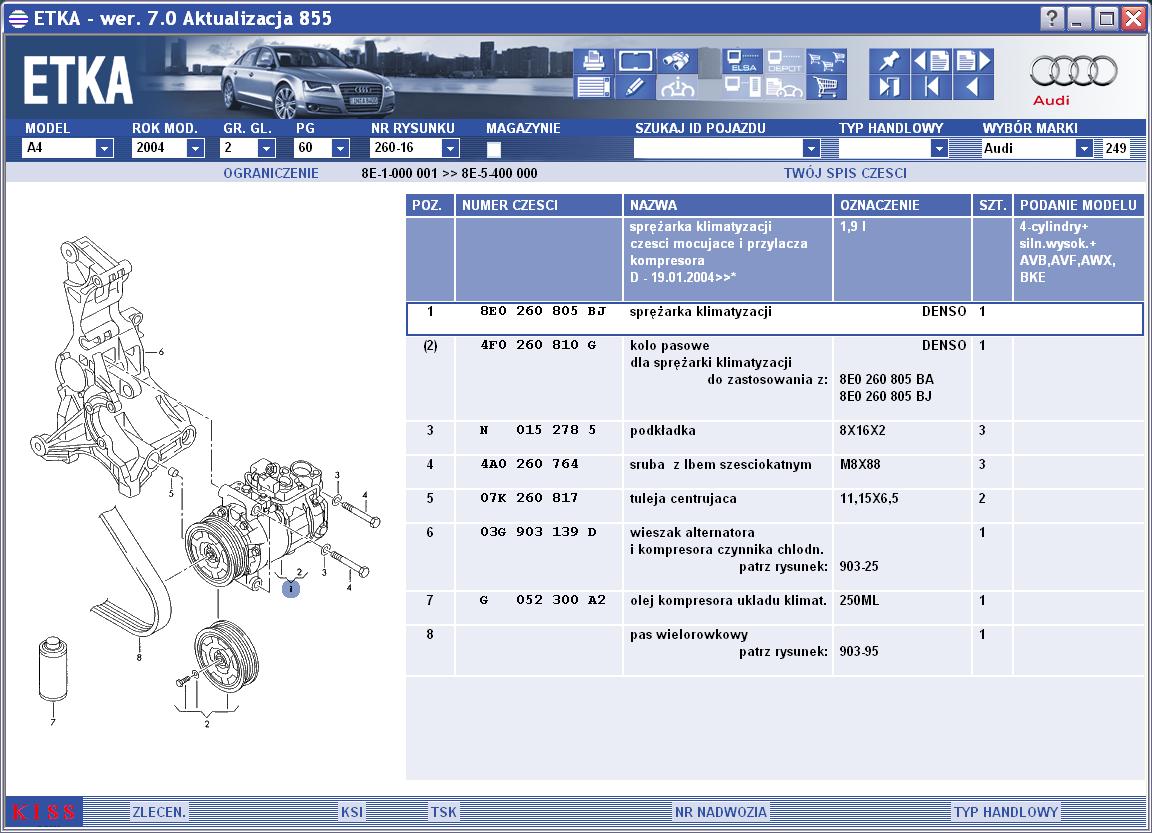The height and width of the screenshot is (833, 1152).
Task: Toggle the MAGAZYNIE checkbox
Action: tap(494, 149)
